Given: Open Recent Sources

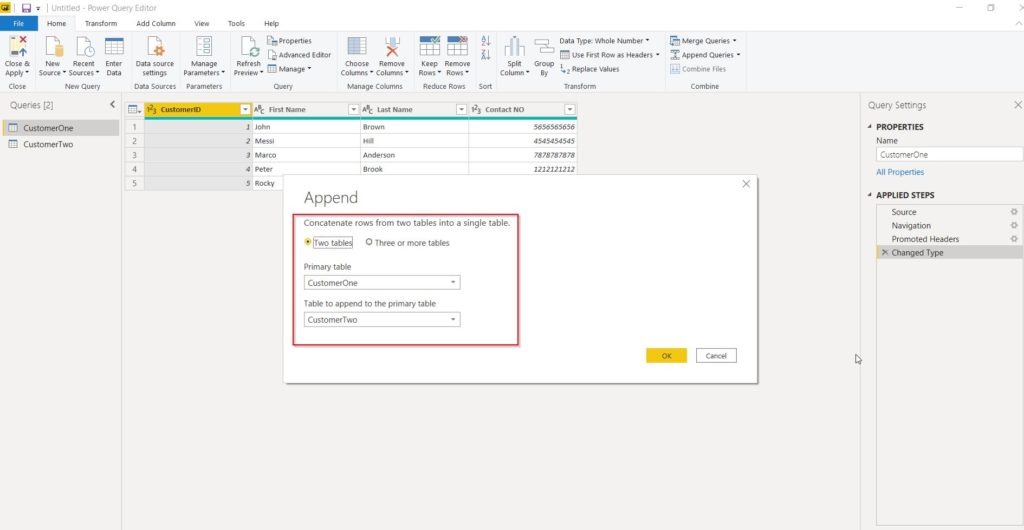Looking at the screenshot, I should click(x=84, y=57).
